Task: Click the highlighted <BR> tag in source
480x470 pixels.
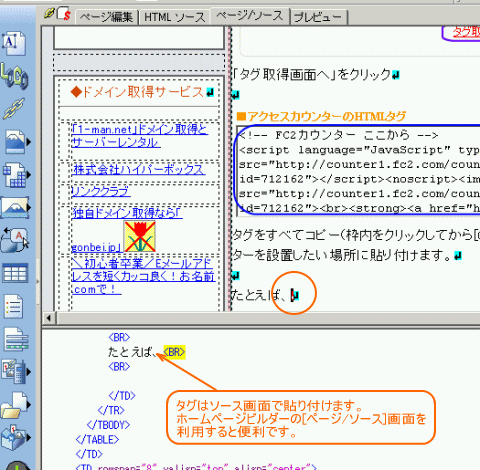Action: point(174,352)
